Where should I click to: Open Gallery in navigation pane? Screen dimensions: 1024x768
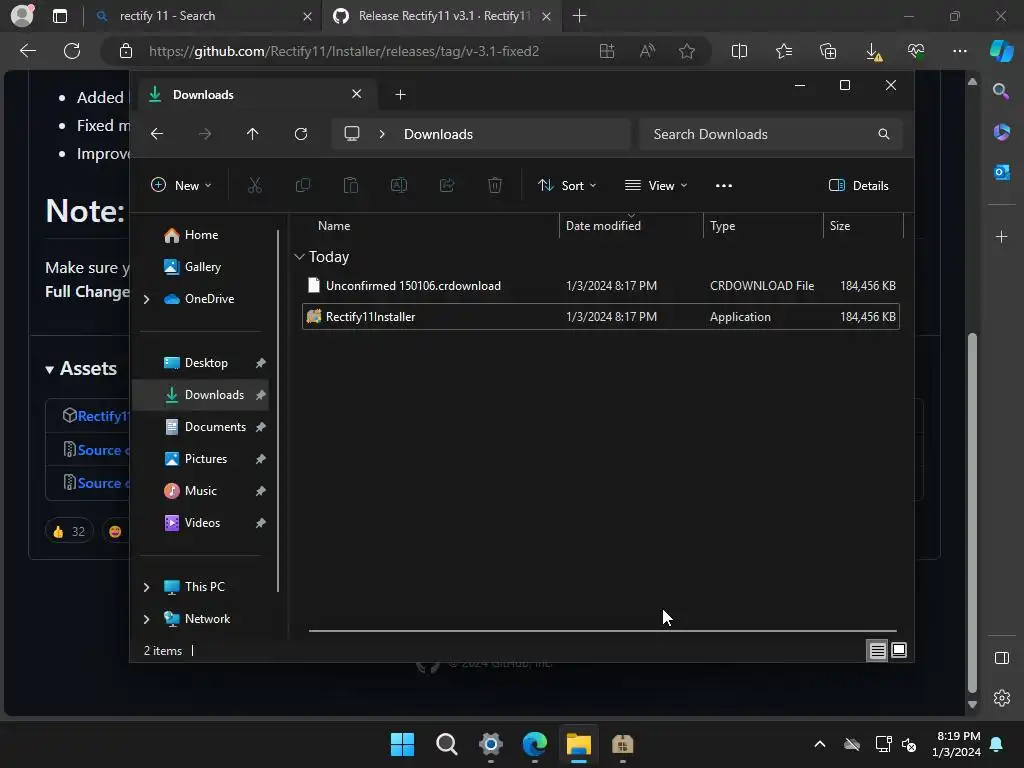(x=200, y=267)
